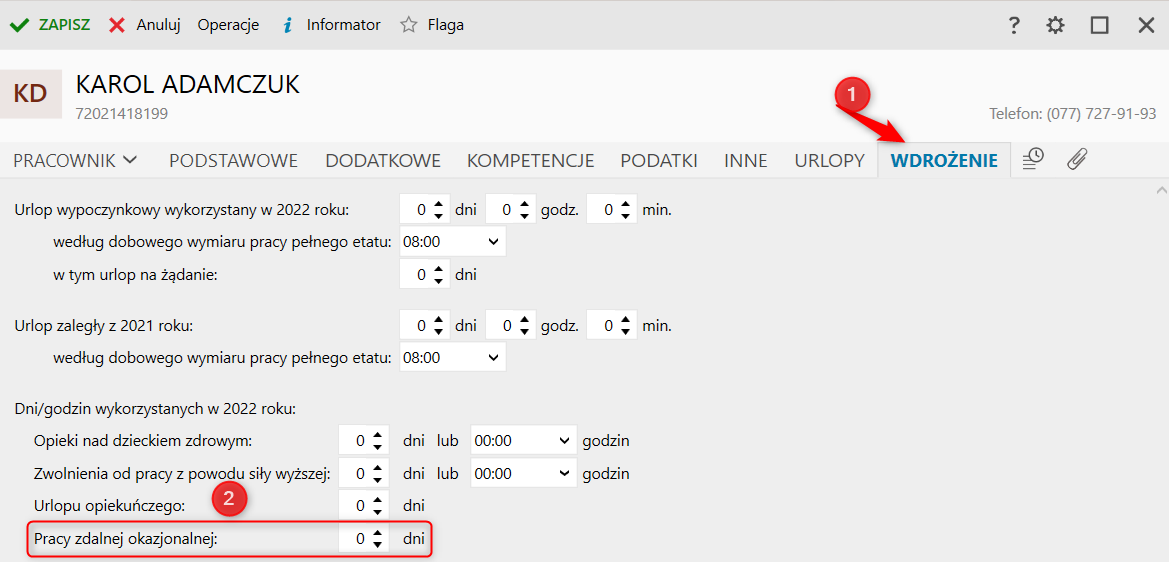Increase overdue 2021 vacation minutes
The height and width of the screenshot is (562, 1169).
627,321
